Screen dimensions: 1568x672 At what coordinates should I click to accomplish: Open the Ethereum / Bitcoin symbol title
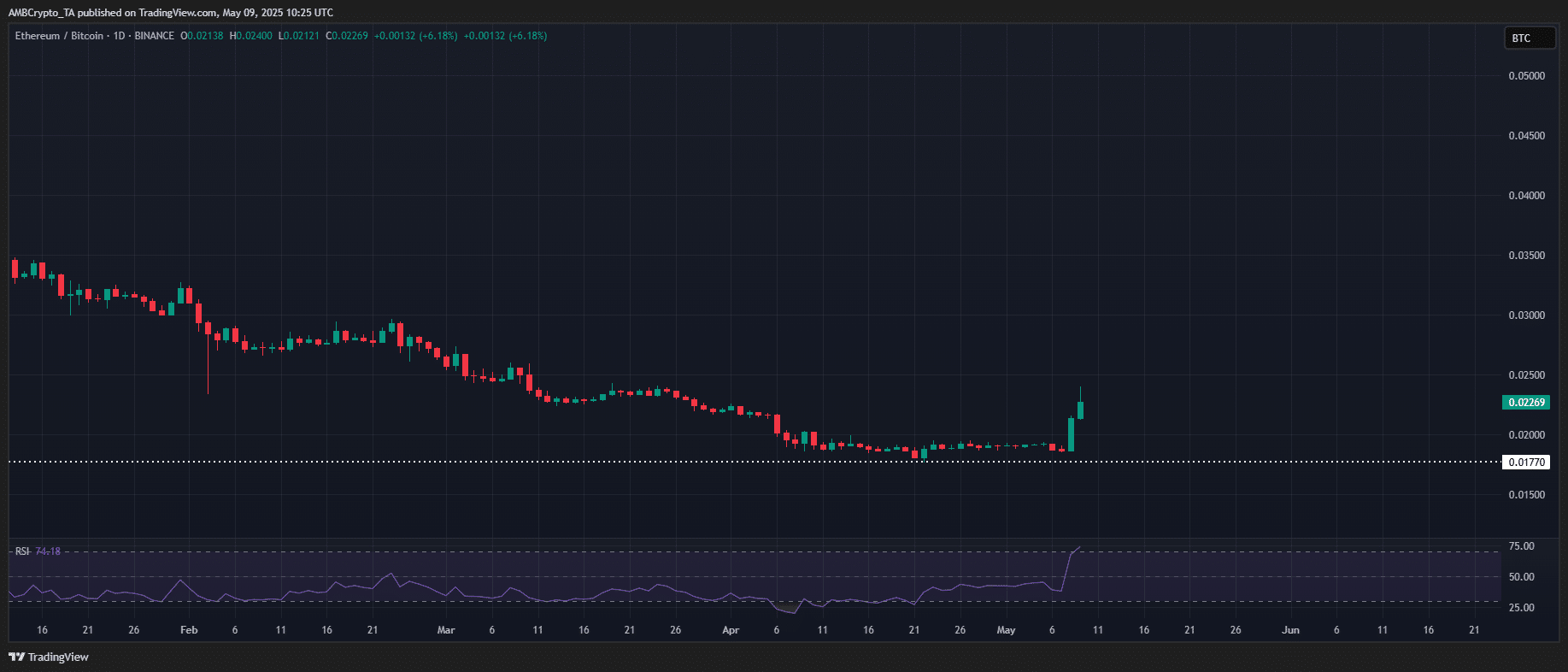(59, 36)
